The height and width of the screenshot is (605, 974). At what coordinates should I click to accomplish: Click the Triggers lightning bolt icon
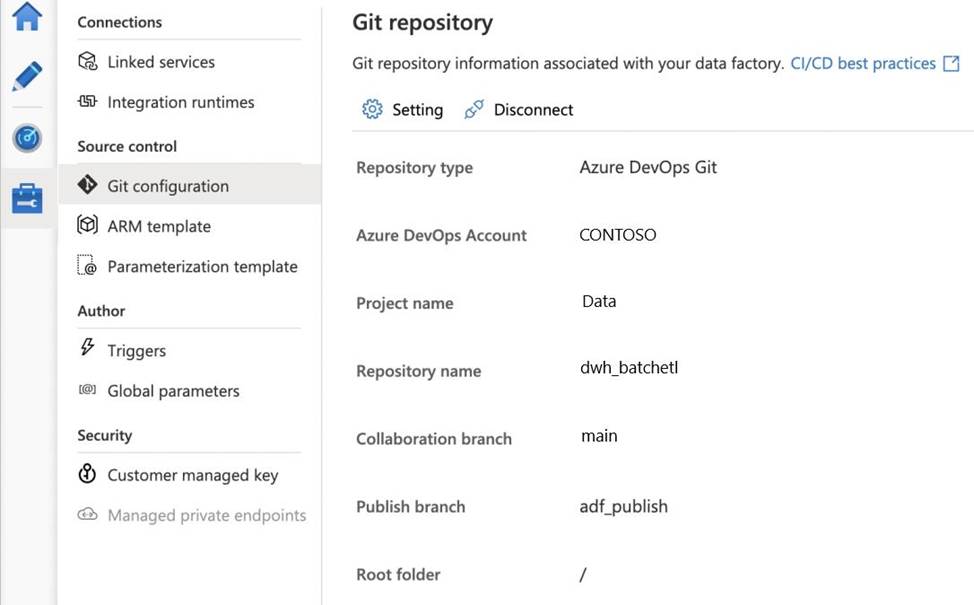pos(88,350)
